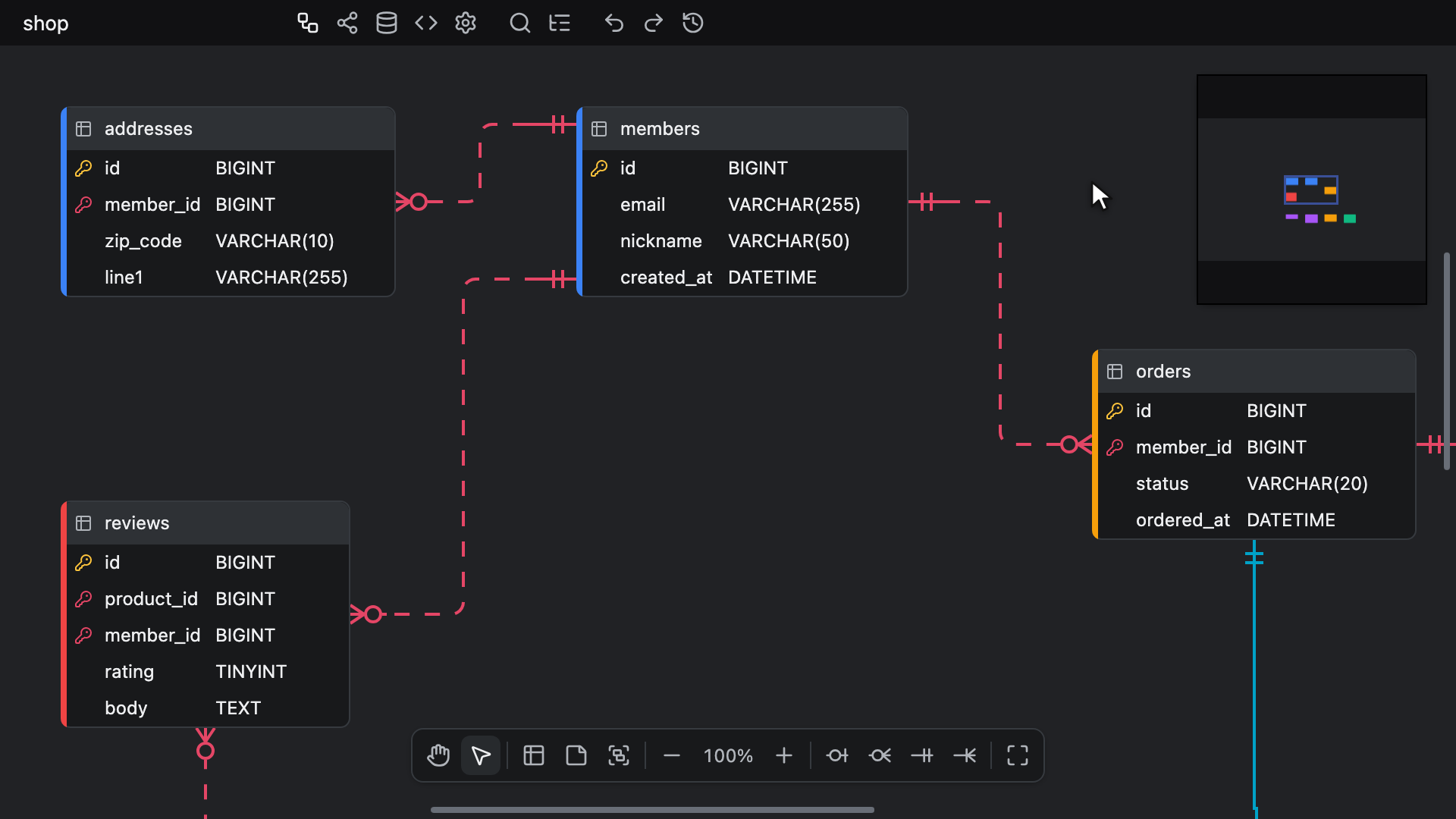Select zero-one relationship tool
The width and height of the screenshot is (1456, 819).
click(x=837, y=755)
